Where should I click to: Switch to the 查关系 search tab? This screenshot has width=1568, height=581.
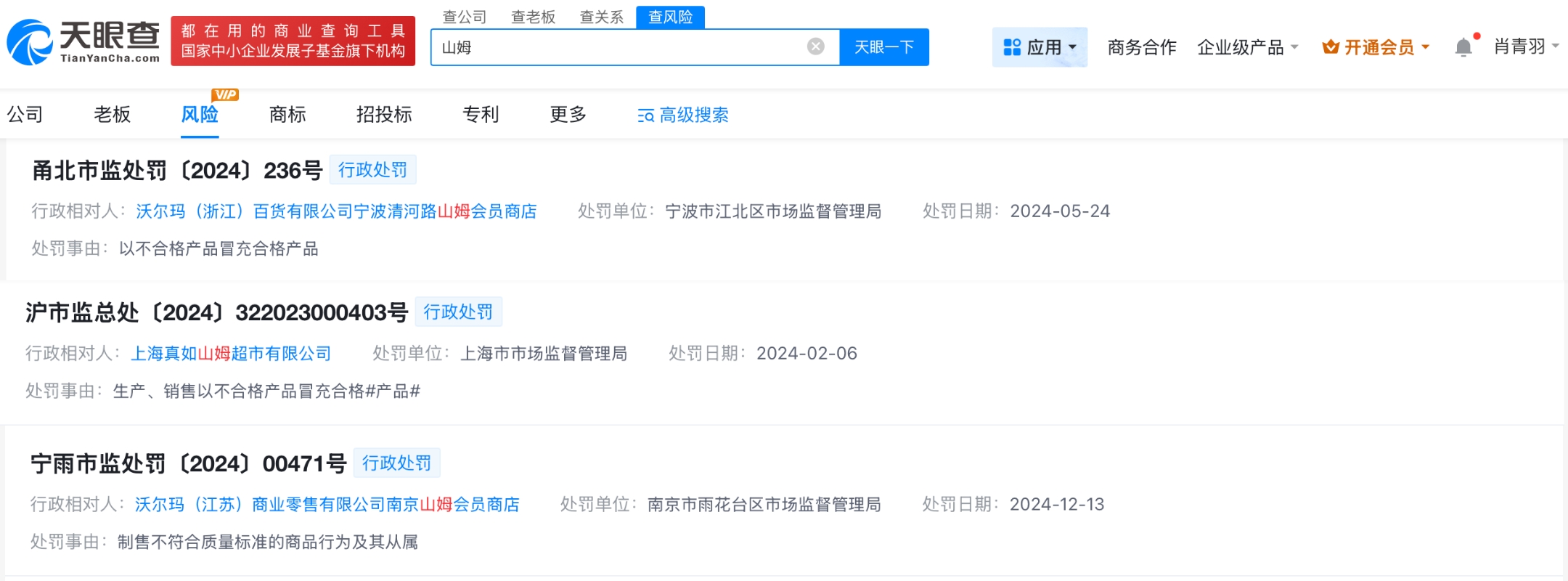601,17
